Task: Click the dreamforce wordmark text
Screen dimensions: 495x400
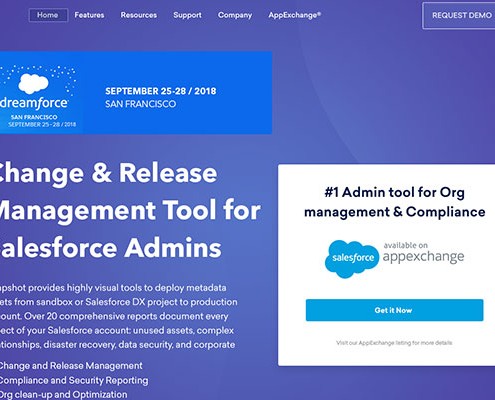Action: coord(34,103)
